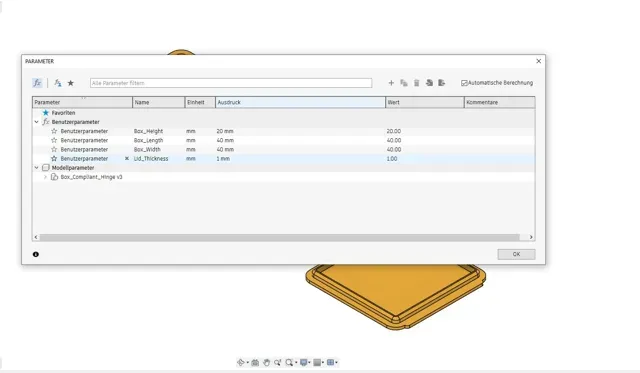Click the export parameters icon

(x=441, y=83)
